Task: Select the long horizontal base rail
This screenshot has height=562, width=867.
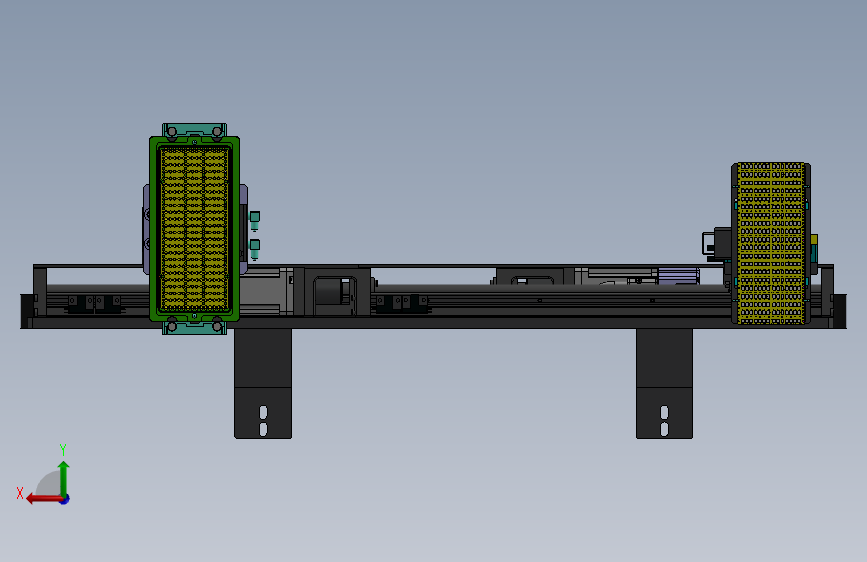Action: 434,322
